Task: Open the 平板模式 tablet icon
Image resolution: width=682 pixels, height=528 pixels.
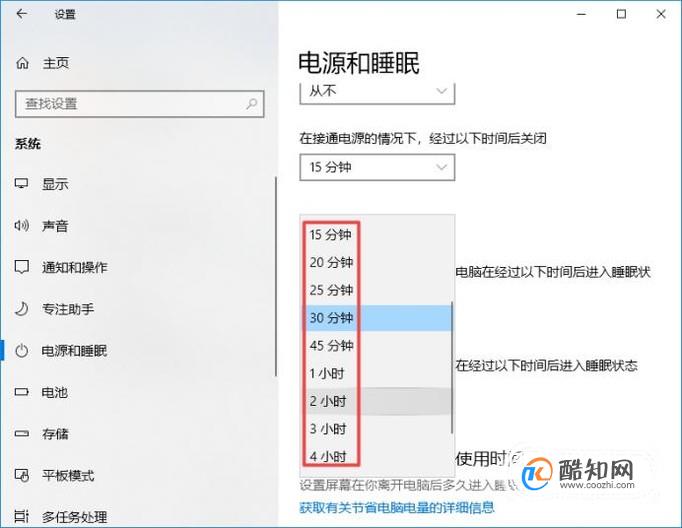Action: (22, 475)
